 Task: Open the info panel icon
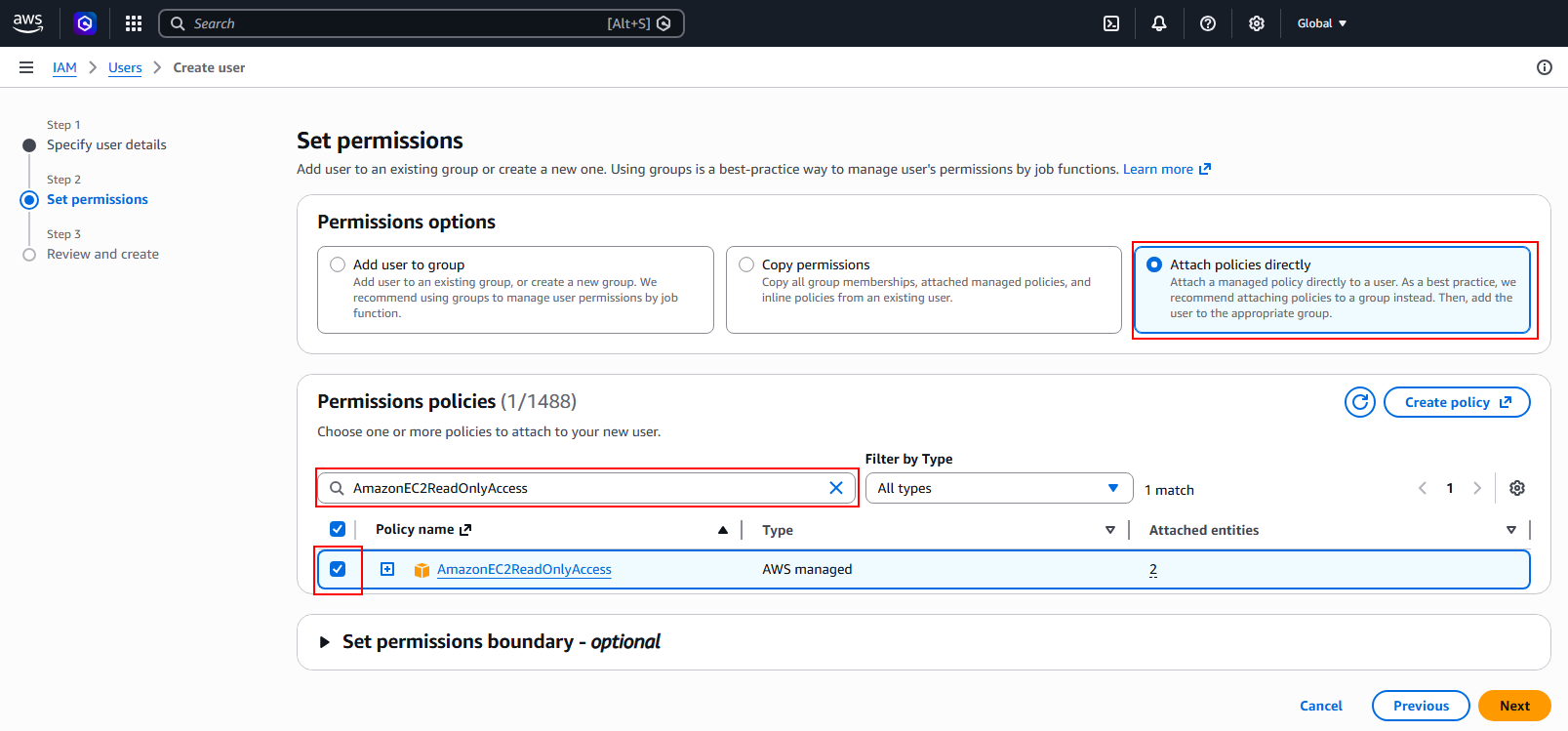coord(1545,67)
